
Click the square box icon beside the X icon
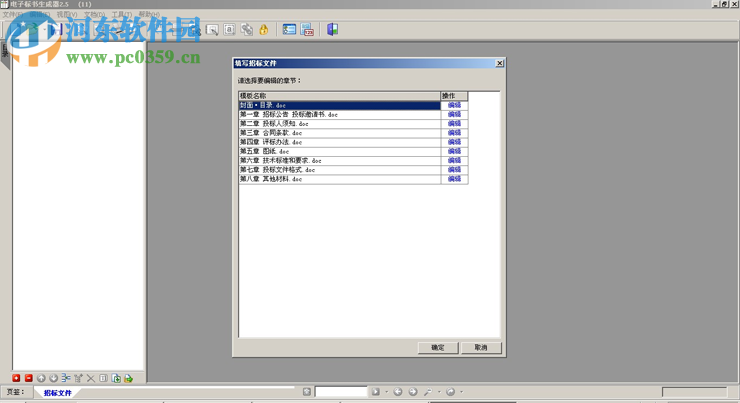click(x=103, y=378)
